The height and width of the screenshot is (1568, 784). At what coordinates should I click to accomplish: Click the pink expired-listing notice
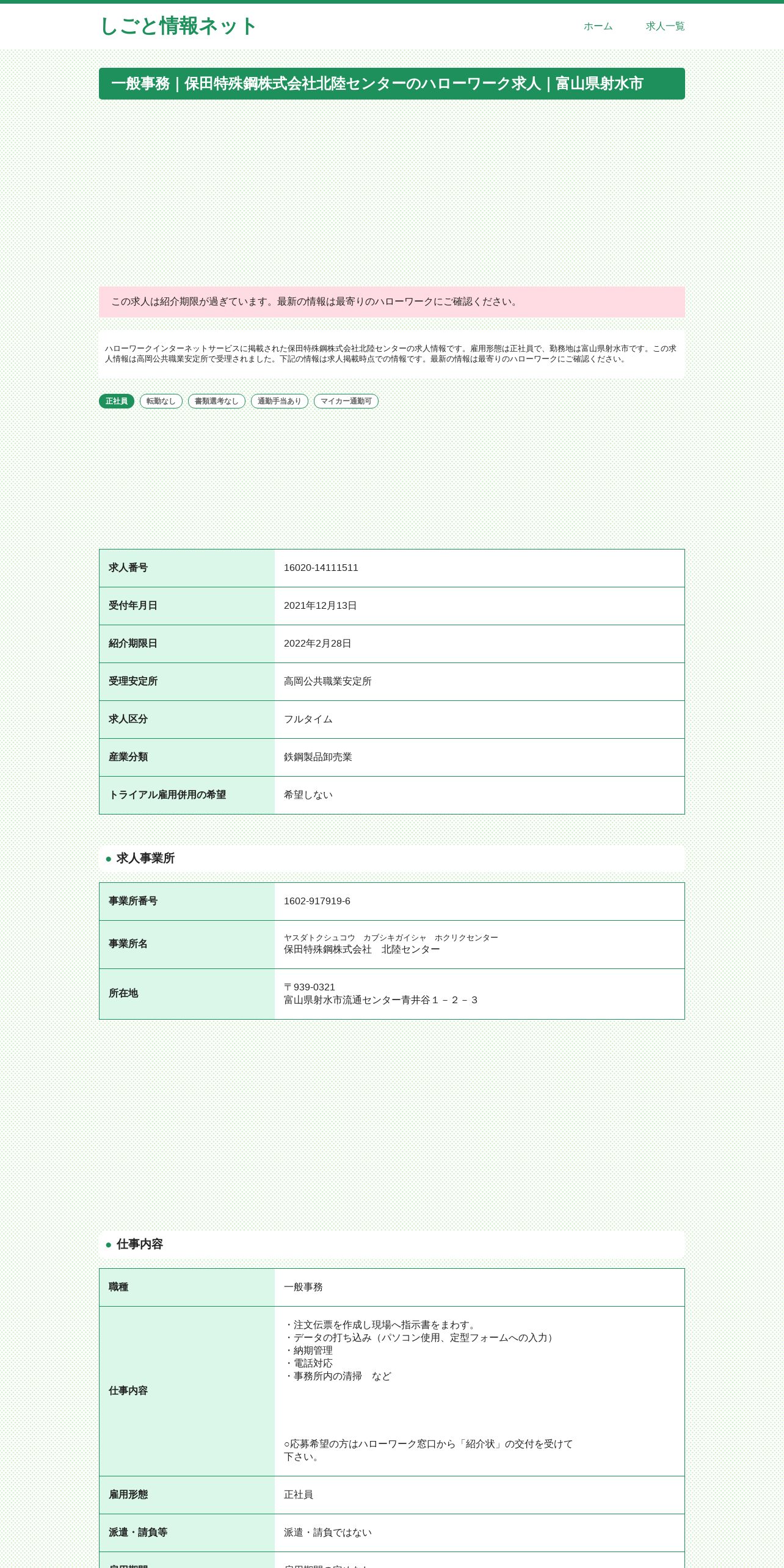point(392,302)
